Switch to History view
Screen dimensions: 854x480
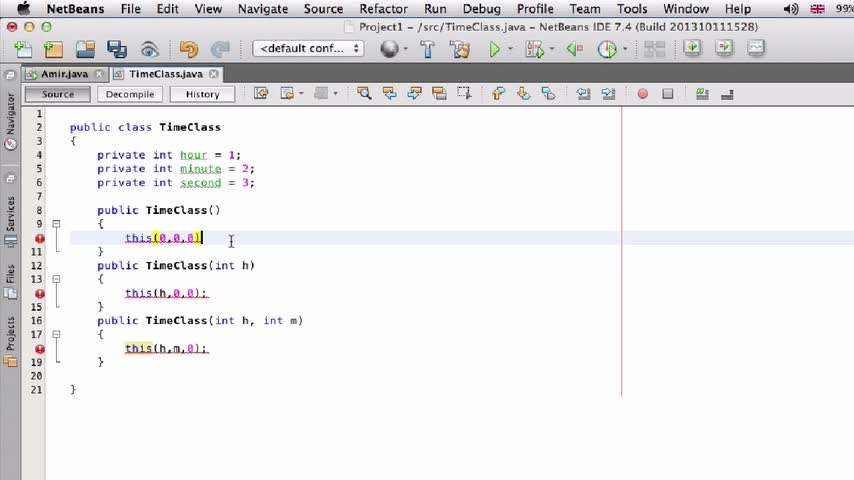tap(203, 94)
